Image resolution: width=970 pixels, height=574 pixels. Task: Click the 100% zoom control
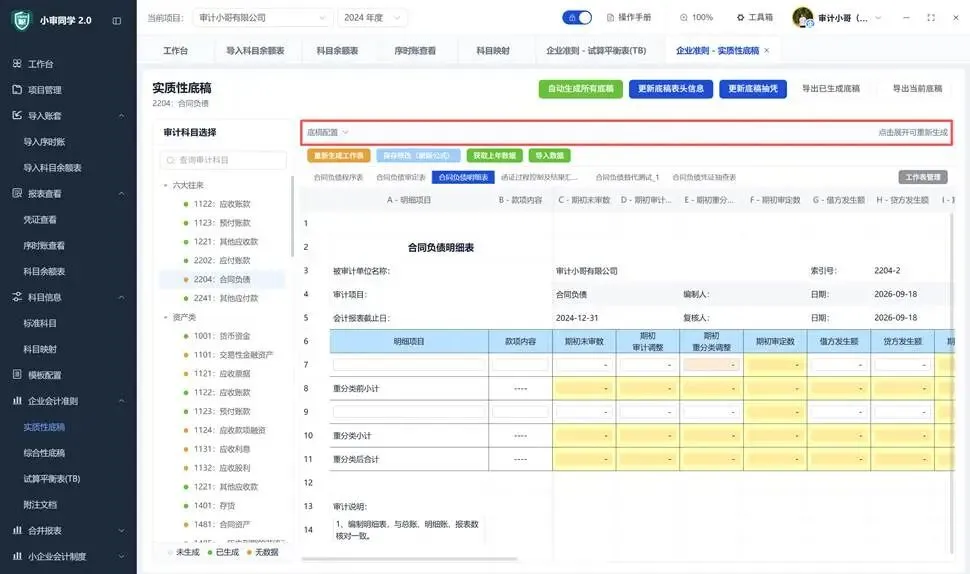[697, 17]
